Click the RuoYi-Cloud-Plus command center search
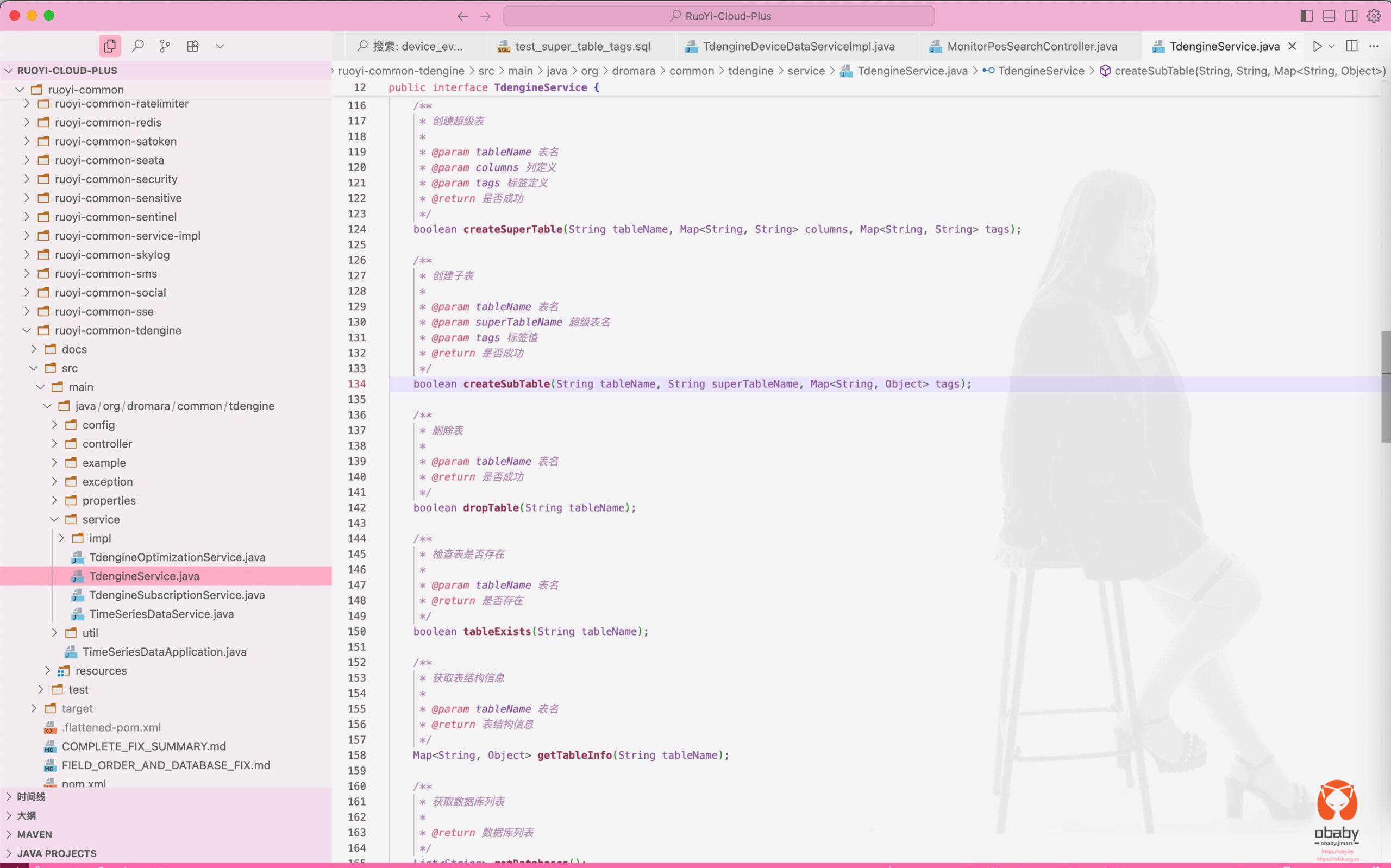The height and width of the screenshot is (868, 1391). (719, 16)
